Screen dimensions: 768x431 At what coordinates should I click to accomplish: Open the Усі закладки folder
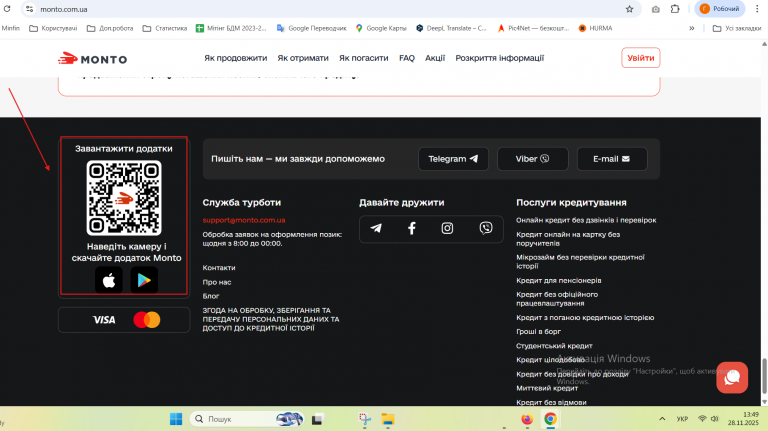click(x=737, y=28)
